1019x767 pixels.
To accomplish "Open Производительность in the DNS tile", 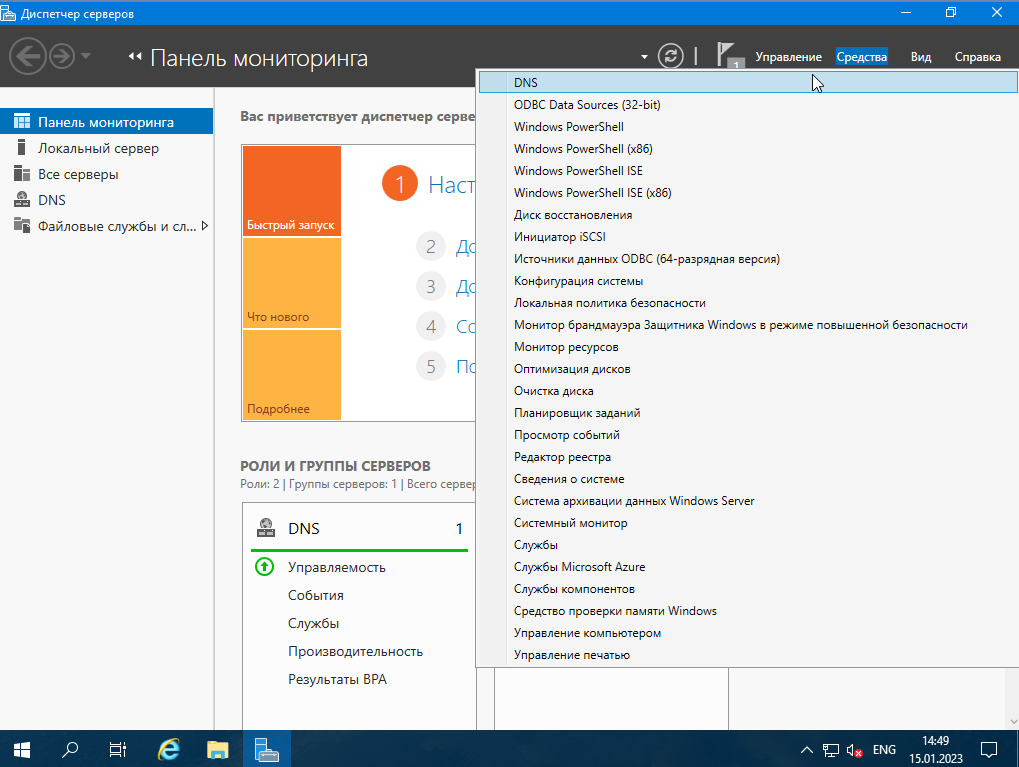I will pyautogui.click(x=355, y=651).
